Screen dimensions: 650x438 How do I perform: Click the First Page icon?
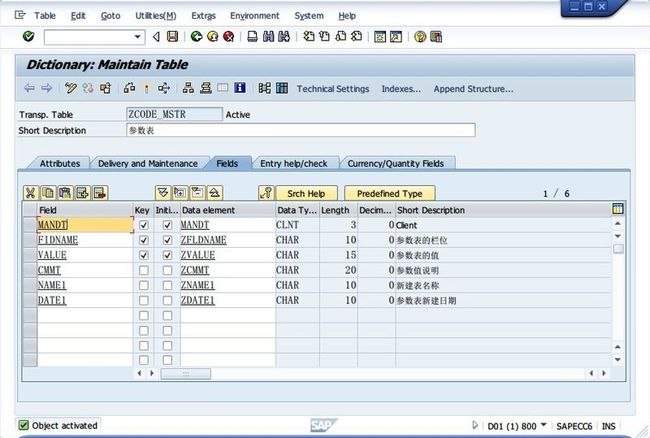(x=308, y=36)
